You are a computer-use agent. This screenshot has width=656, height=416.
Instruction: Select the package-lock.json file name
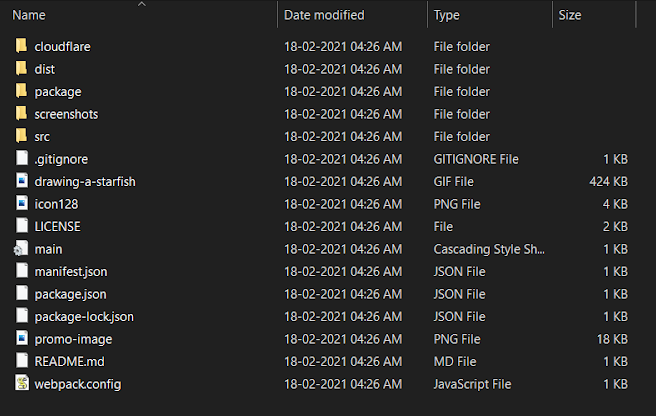[84, 316]
